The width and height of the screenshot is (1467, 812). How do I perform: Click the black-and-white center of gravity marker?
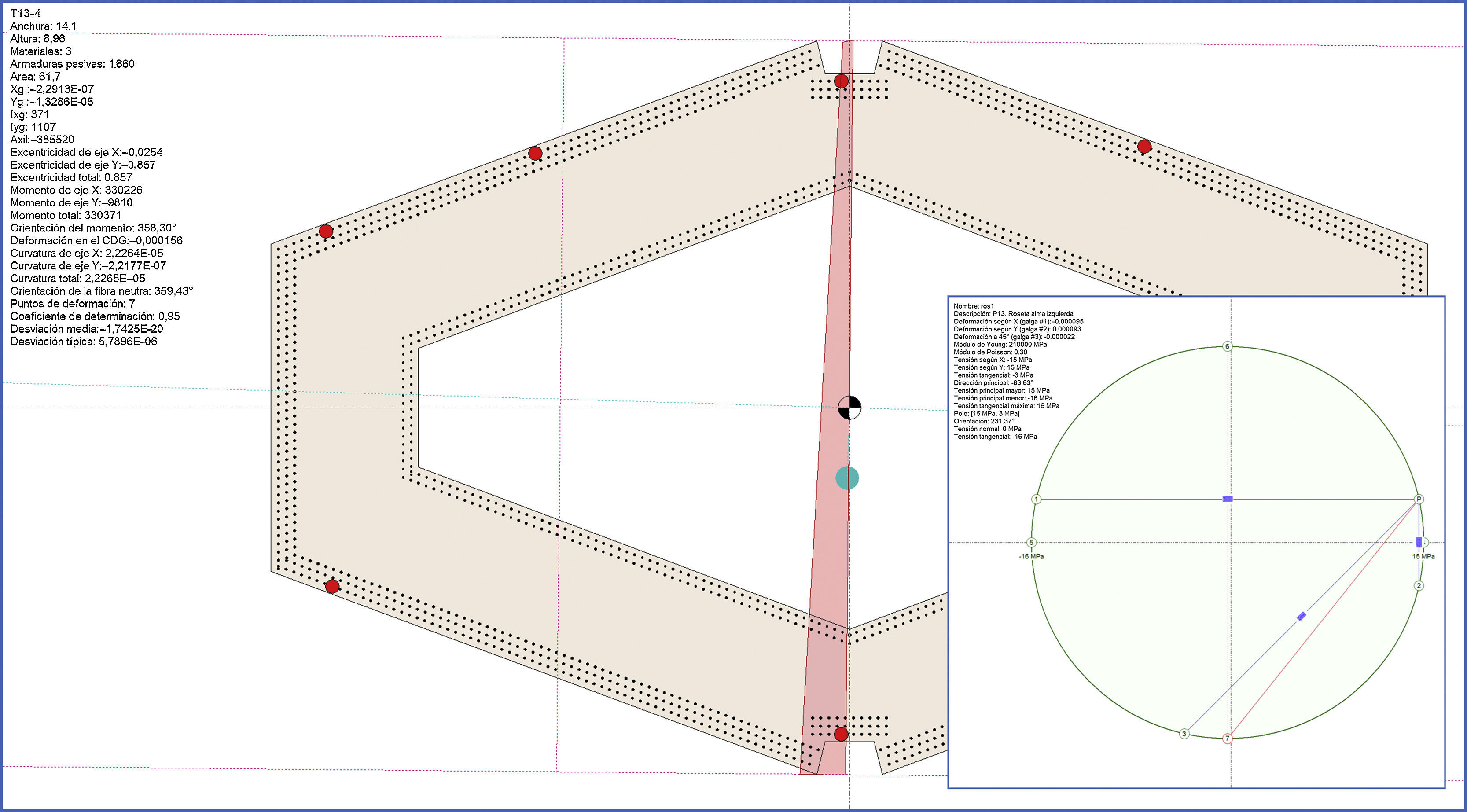(849, 408)
